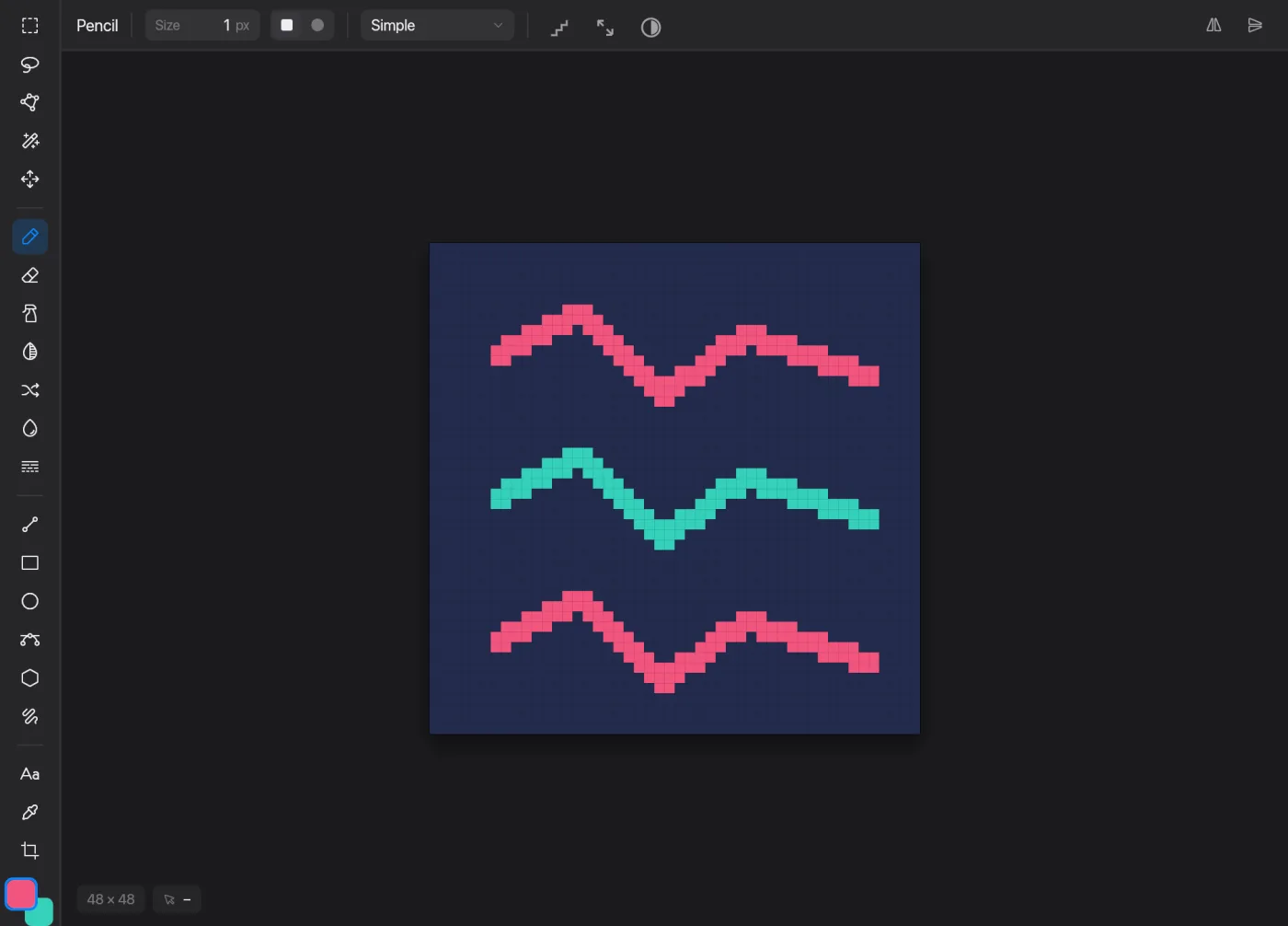Screen dimensions: 1288x926
Task: Select the rectangular marquee selection tool
Action: [x=29, y=26]
